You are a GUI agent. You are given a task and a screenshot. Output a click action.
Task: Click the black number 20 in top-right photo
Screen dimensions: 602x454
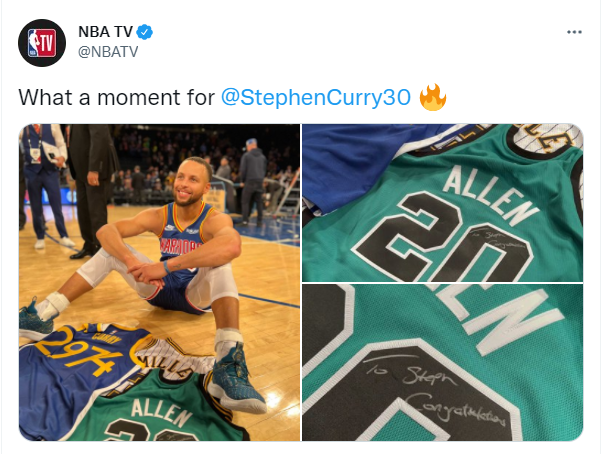point(442,240)
